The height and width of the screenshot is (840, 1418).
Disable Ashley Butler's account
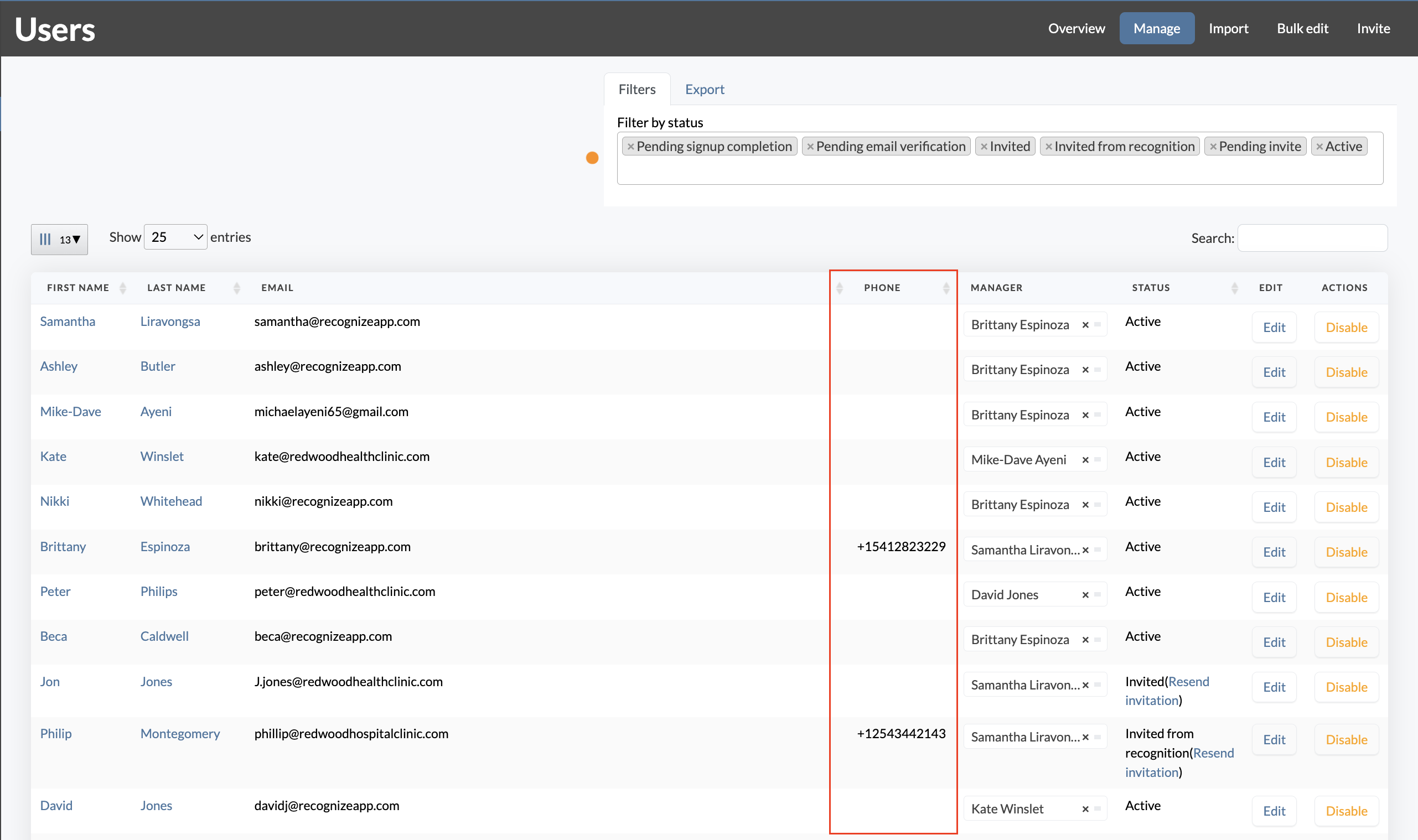(x=1346, y=372)
